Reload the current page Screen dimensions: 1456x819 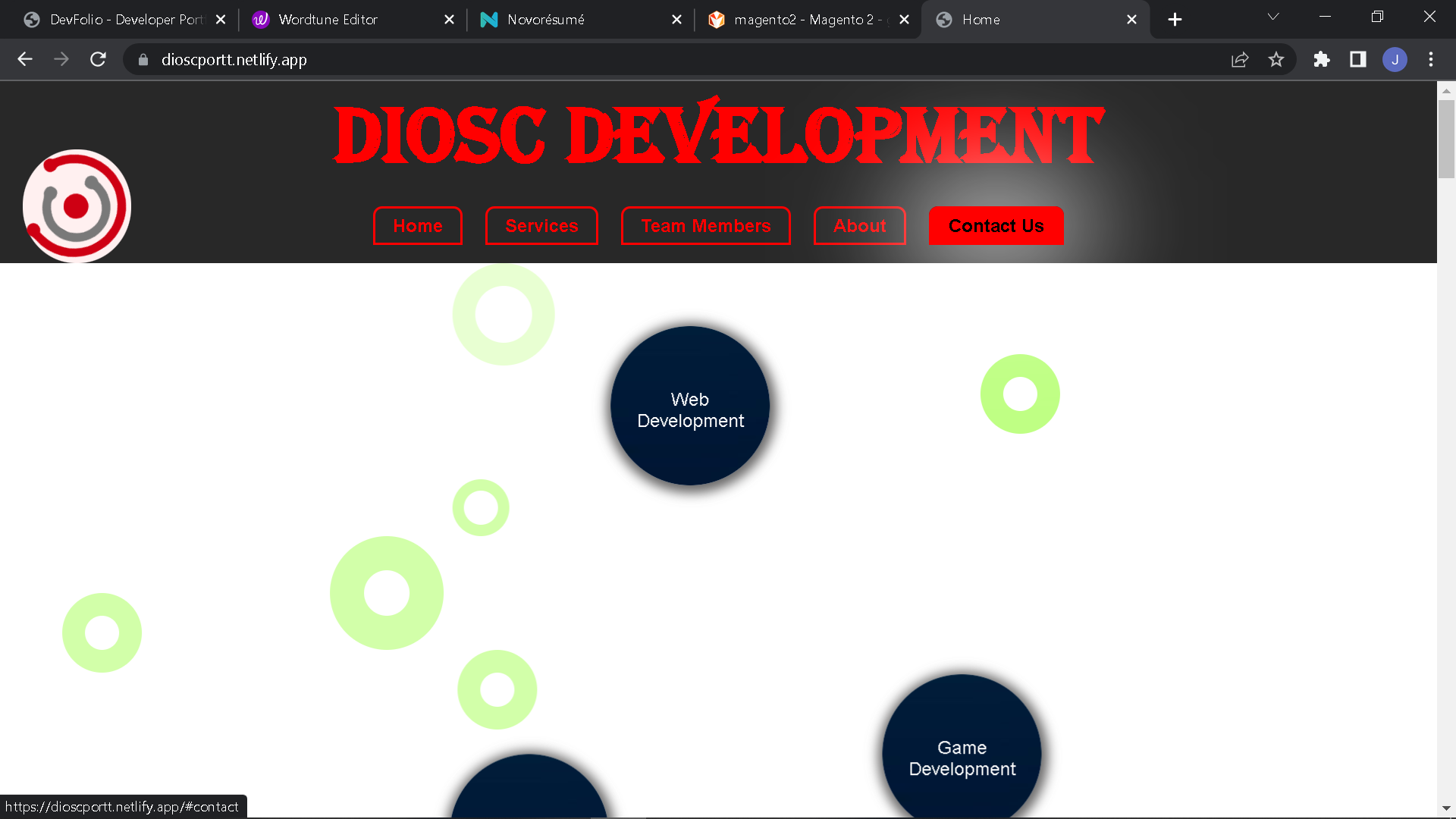click(x=98, y=59)
